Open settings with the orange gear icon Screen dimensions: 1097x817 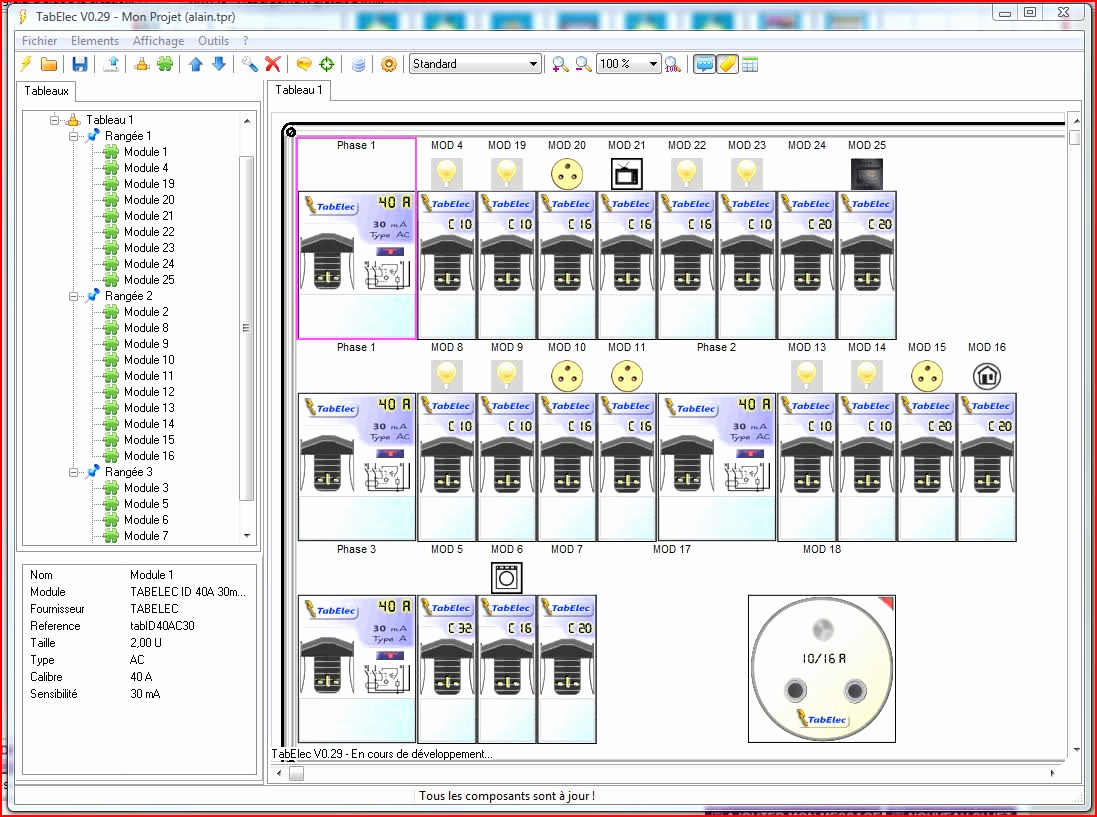tap(389, 64)
